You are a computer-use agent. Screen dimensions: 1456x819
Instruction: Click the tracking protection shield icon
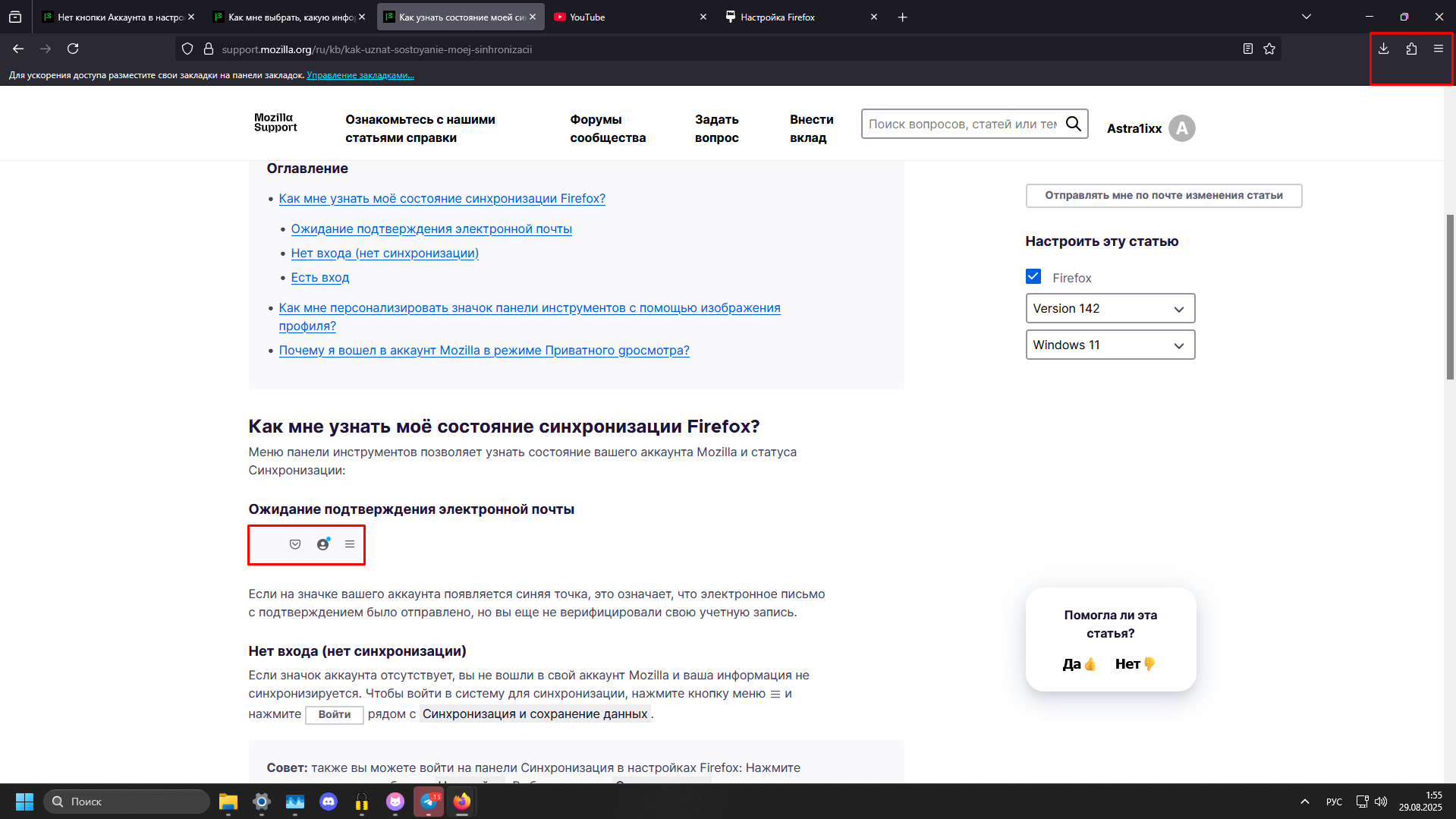point(187,49)
